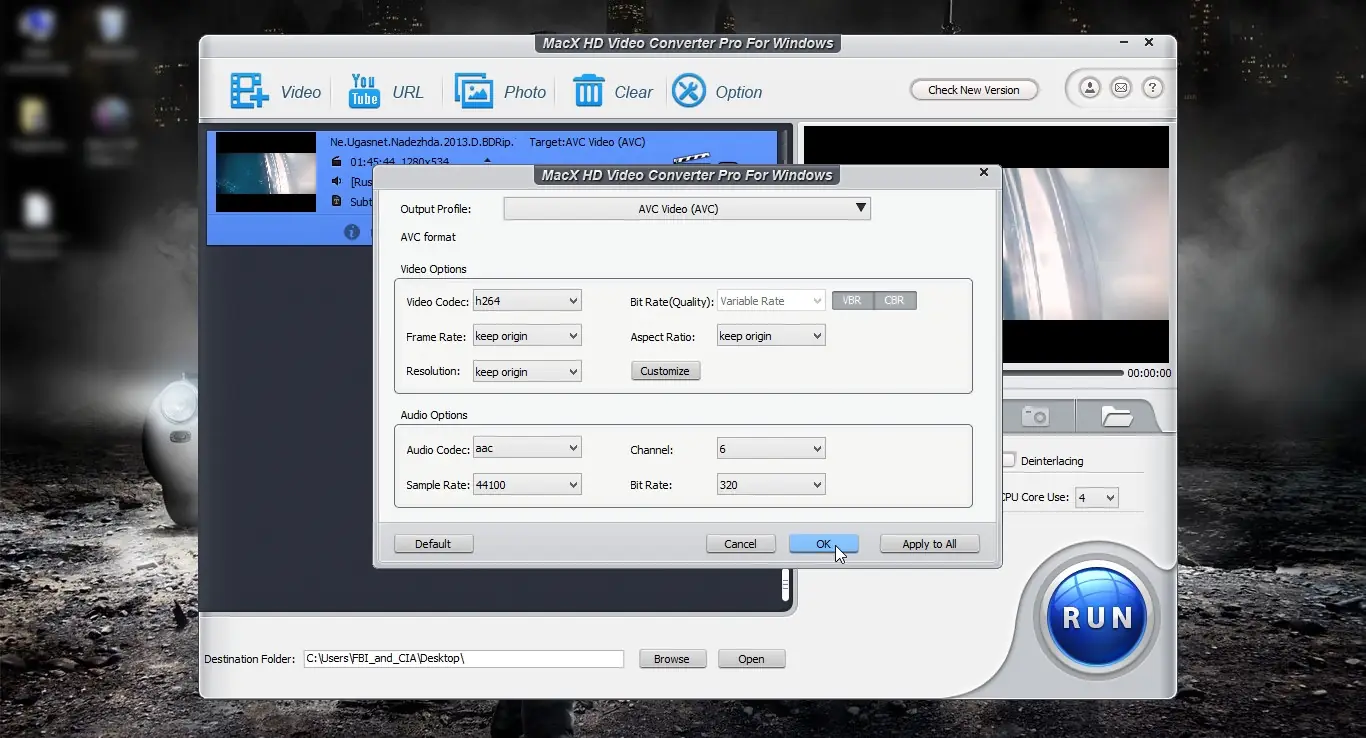Open the Bit Rate(Quality) Variable Rate dropdown
The height and width of the screenshot is (738, 1366).
(x=771, y=301)
